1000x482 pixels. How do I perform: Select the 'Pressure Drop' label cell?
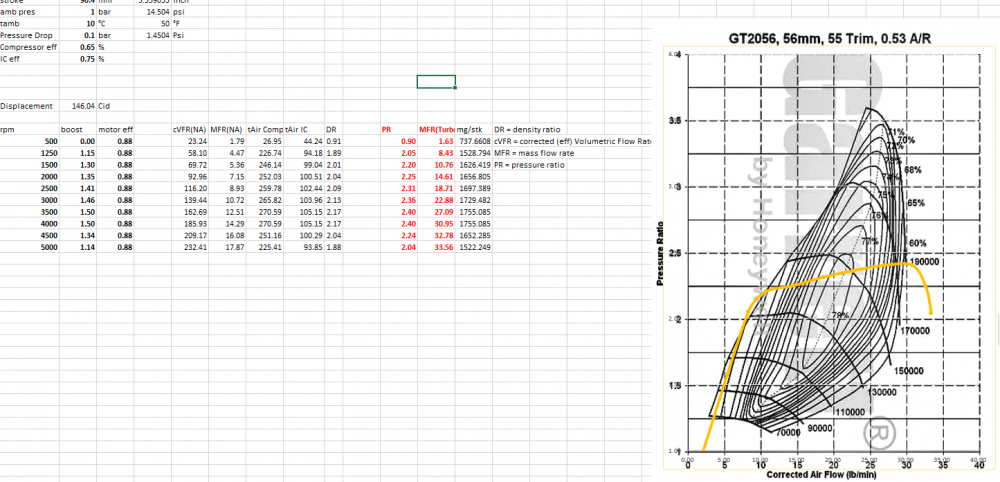tap(30, 36)
